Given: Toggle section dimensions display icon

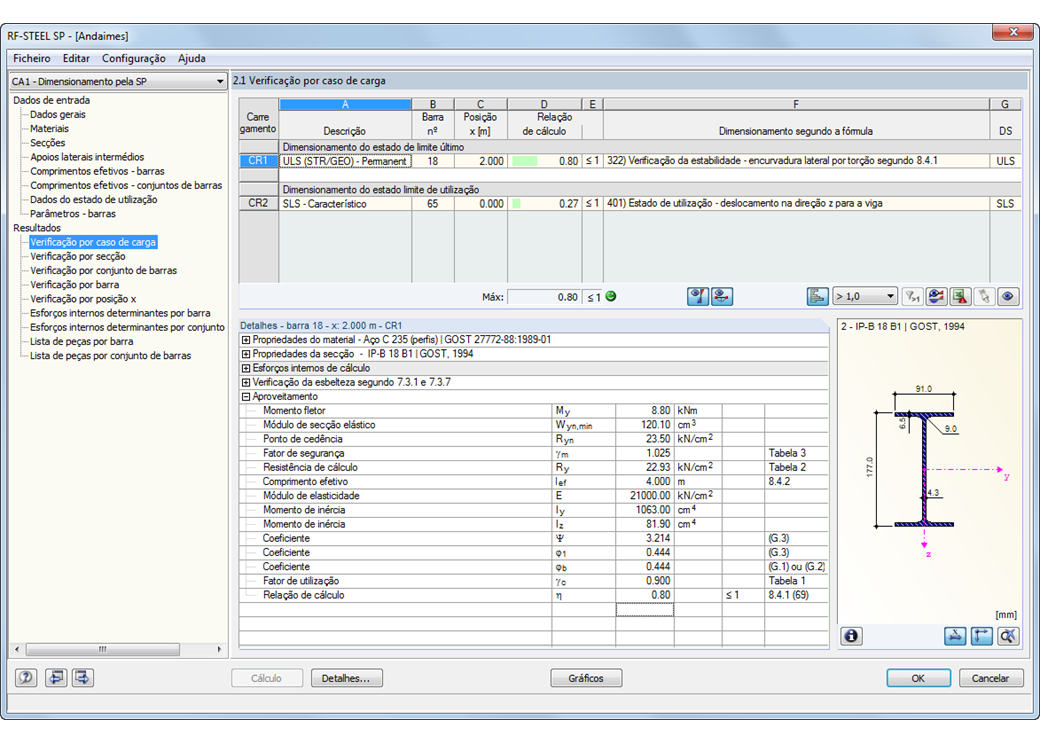Looking at the screenshot, I should (955, 636).
